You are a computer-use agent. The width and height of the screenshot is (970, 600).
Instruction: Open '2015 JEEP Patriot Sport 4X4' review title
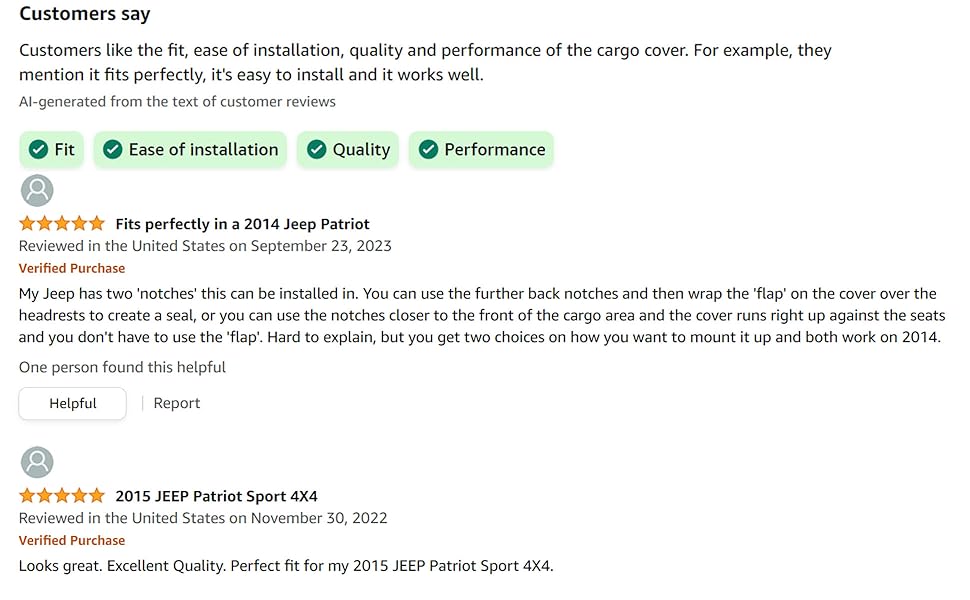tap(217, 496)
